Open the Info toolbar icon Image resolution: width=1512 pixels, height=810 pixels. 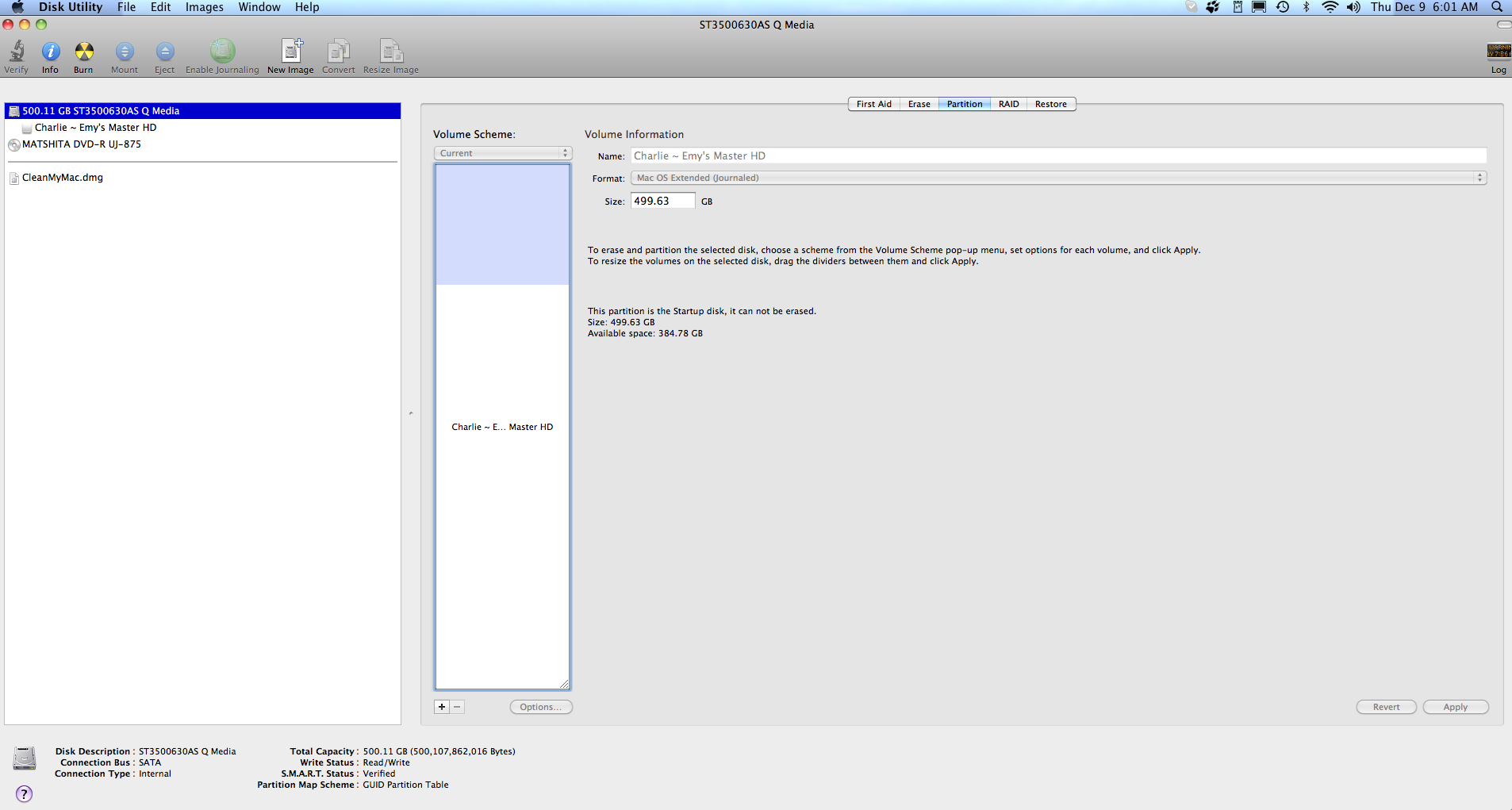pos(50,56)
